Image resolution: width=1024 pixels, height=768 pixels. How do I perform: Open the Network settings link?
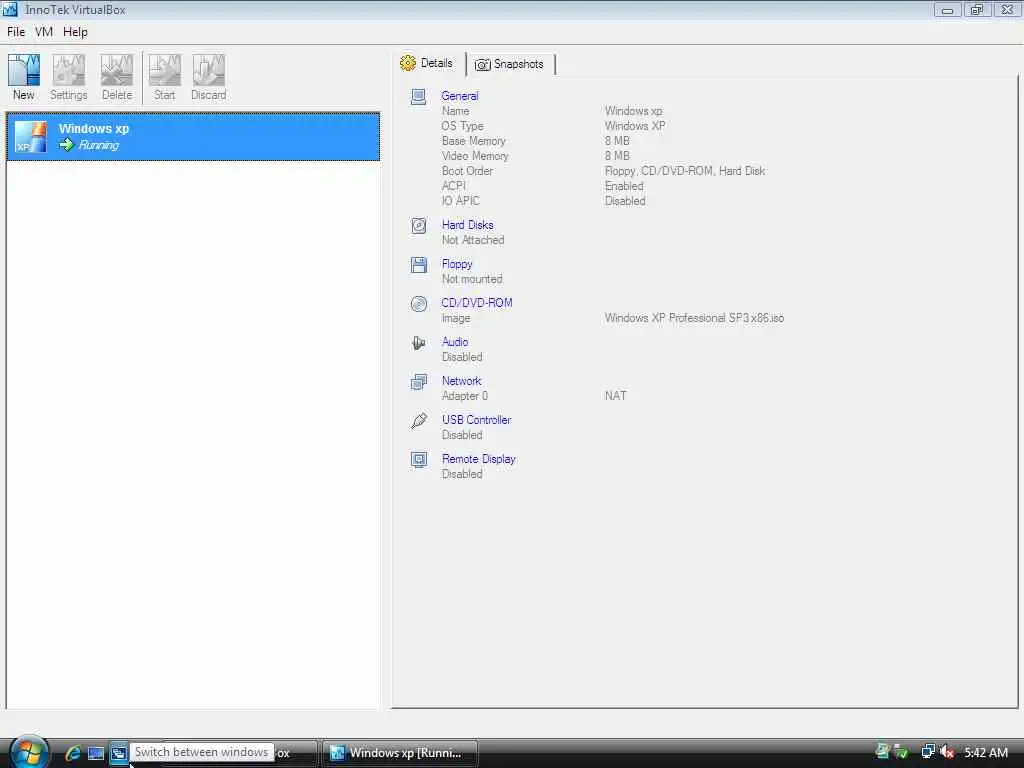(x=461, y=381)
